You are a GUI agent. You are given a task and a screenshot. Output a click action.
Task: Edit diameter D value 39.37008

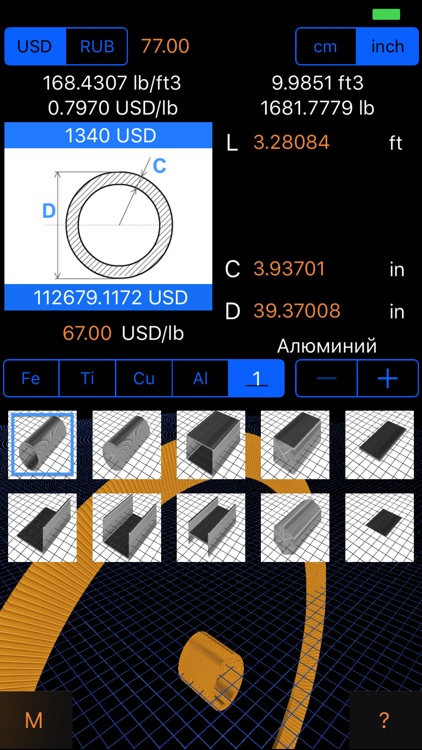point(297,311)
